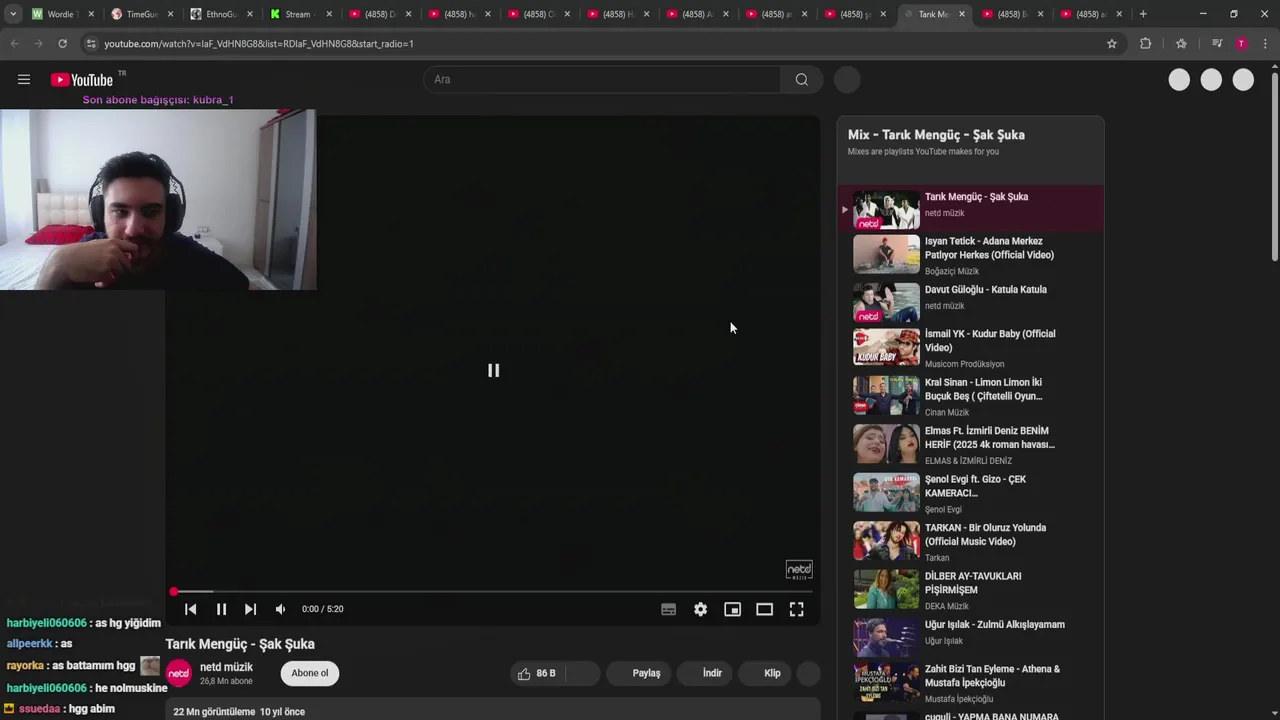Expand the tab search dropdown
The height and width of the screenshot is (720, 1280).
tap(13, 14)
